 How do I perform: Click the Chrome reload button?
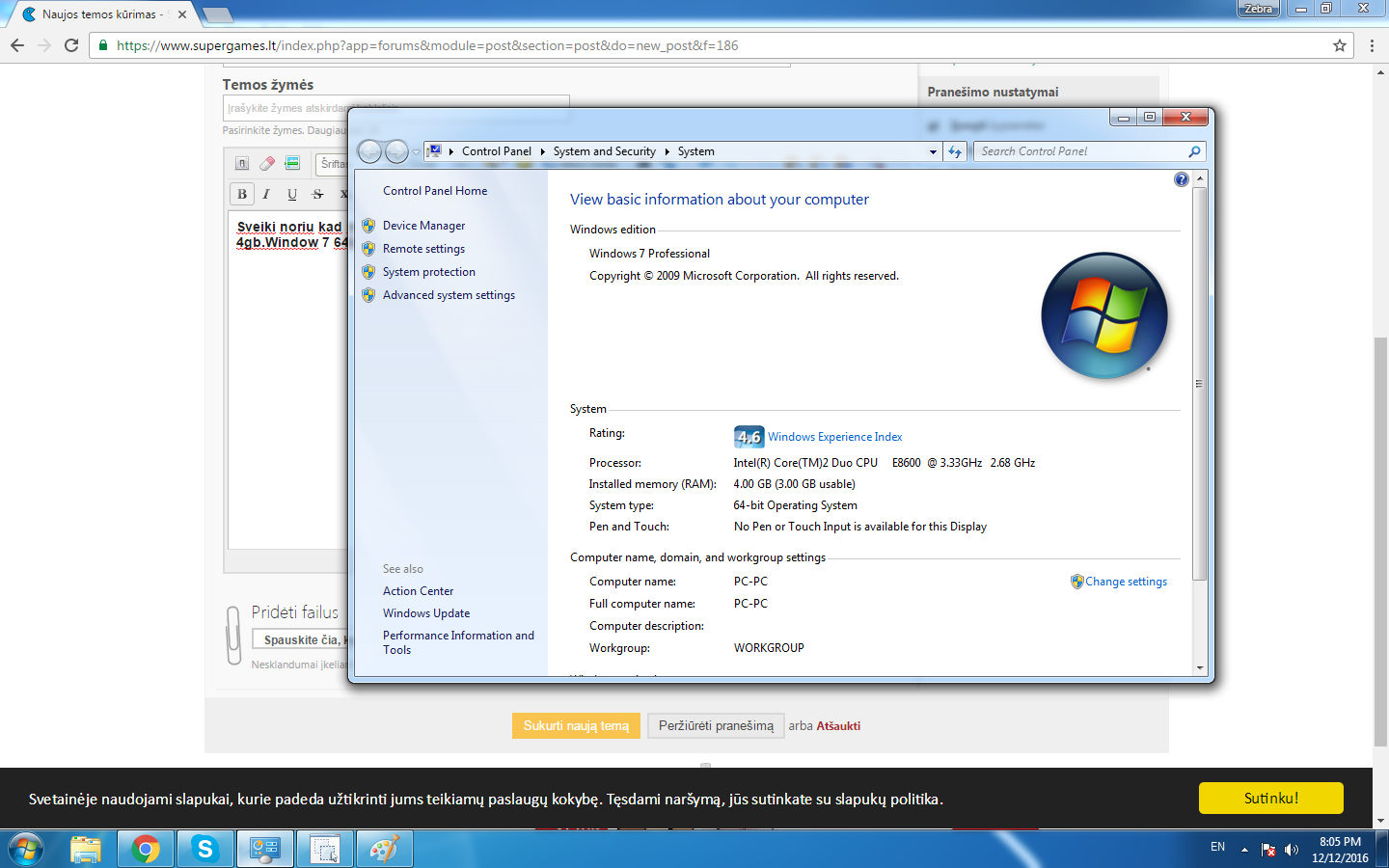pos(71,45)
